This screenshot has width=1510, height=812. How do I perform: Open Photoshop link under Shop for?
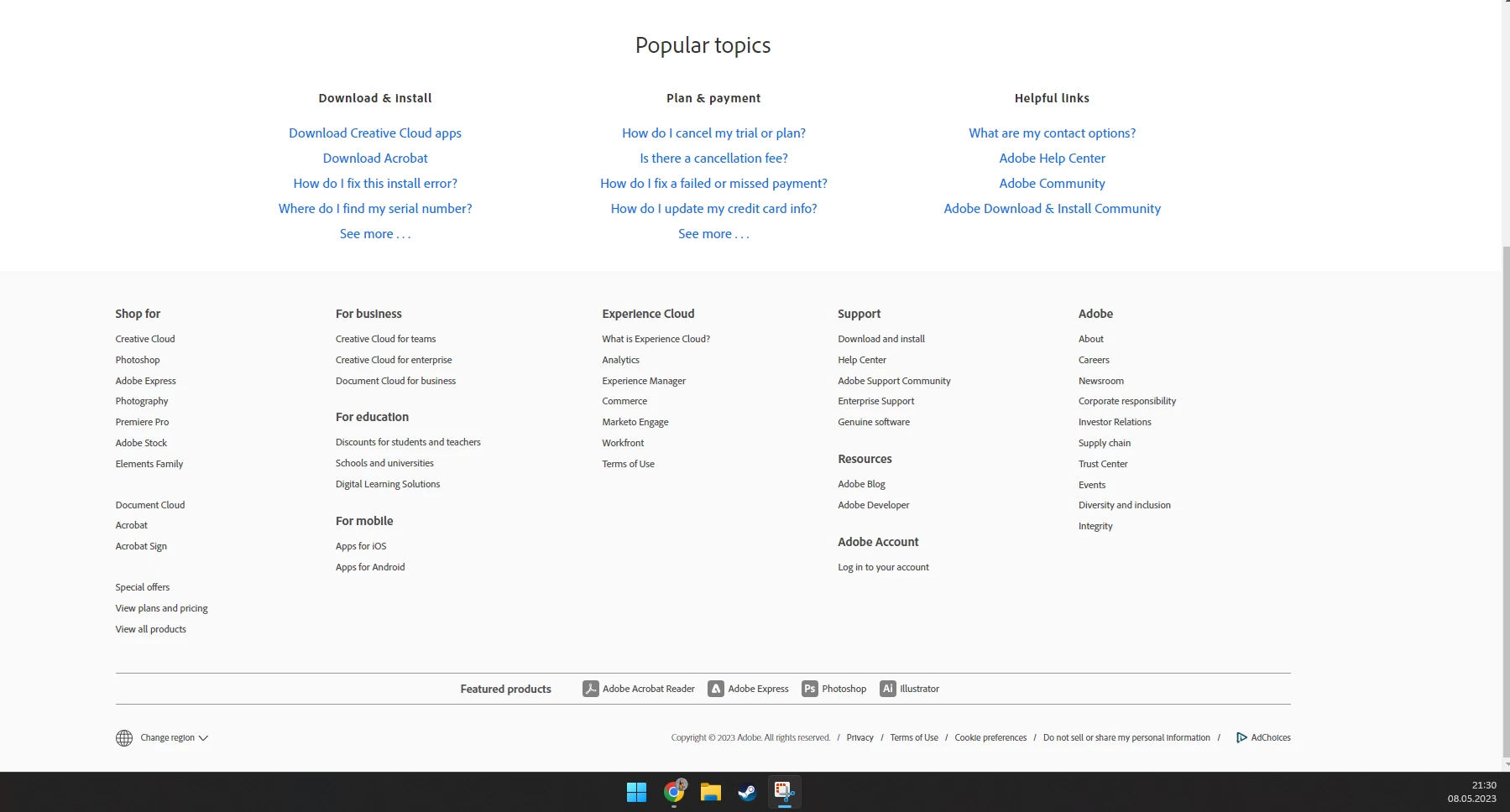click(138, 360)
